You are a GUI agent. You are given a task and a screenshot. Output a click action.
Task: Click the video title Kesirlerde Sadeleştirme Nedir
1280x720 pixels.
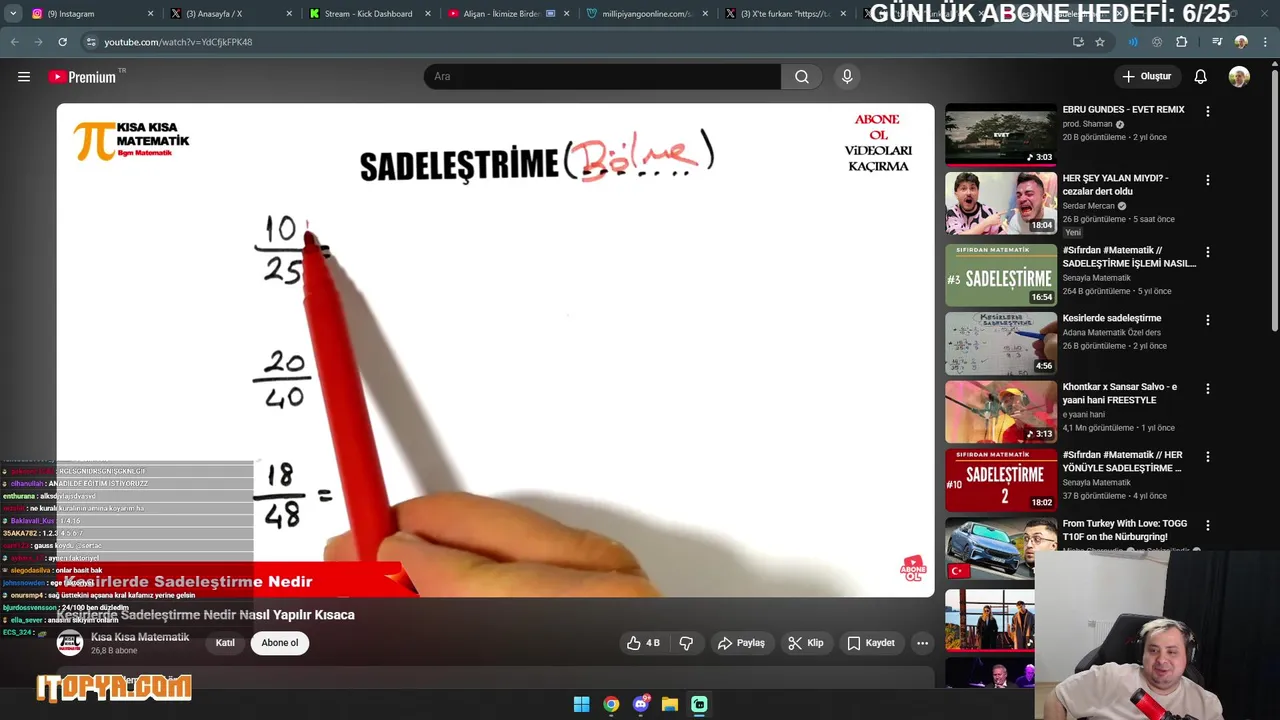coord(205,615)
